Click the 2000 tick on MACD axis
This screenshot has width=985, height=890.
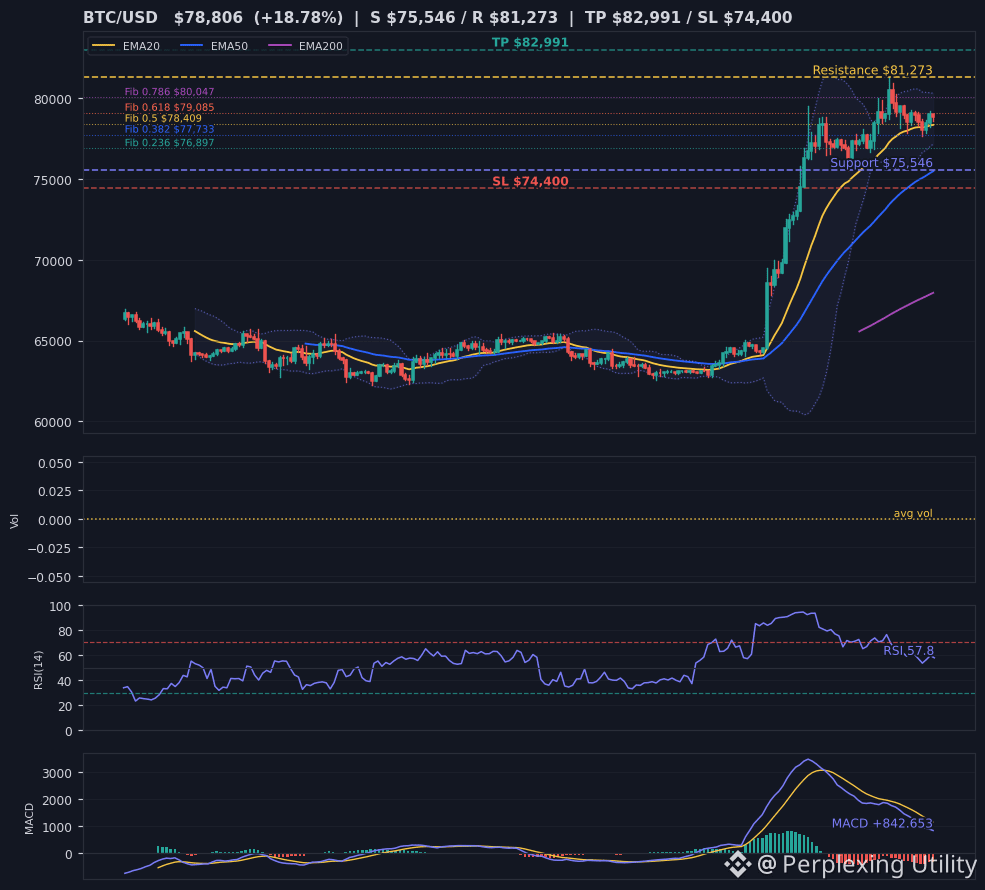tap(57, 800)
